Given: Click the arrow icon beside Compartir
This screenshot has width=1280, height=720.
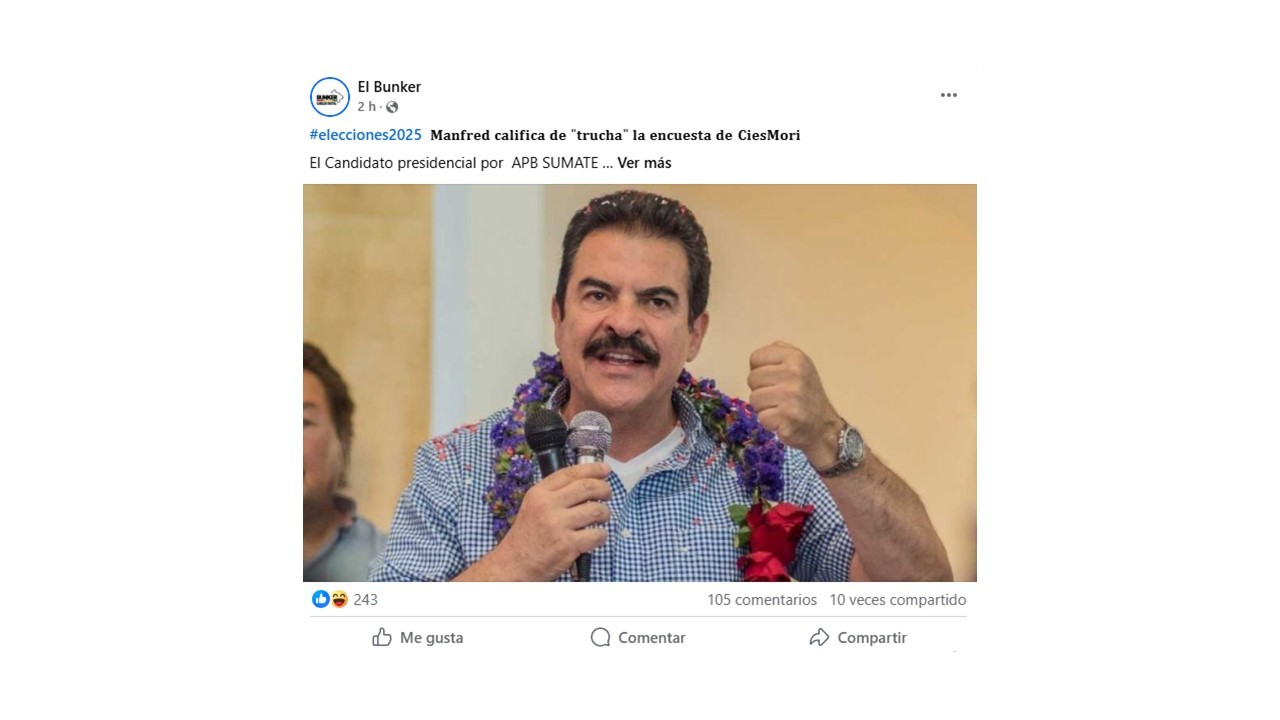Looking at the screenshot, I should click(x=819, y=637).
